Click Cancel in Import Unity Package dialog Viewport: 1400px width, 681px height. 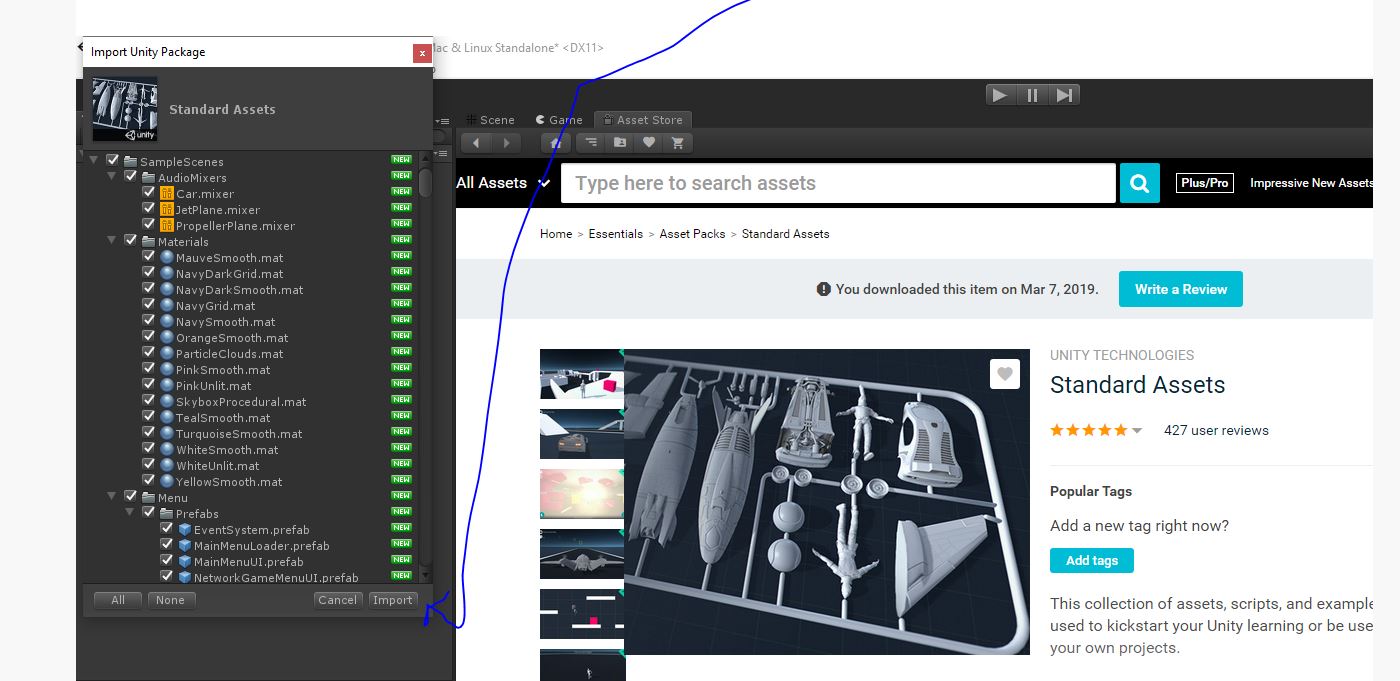point(337,600)
